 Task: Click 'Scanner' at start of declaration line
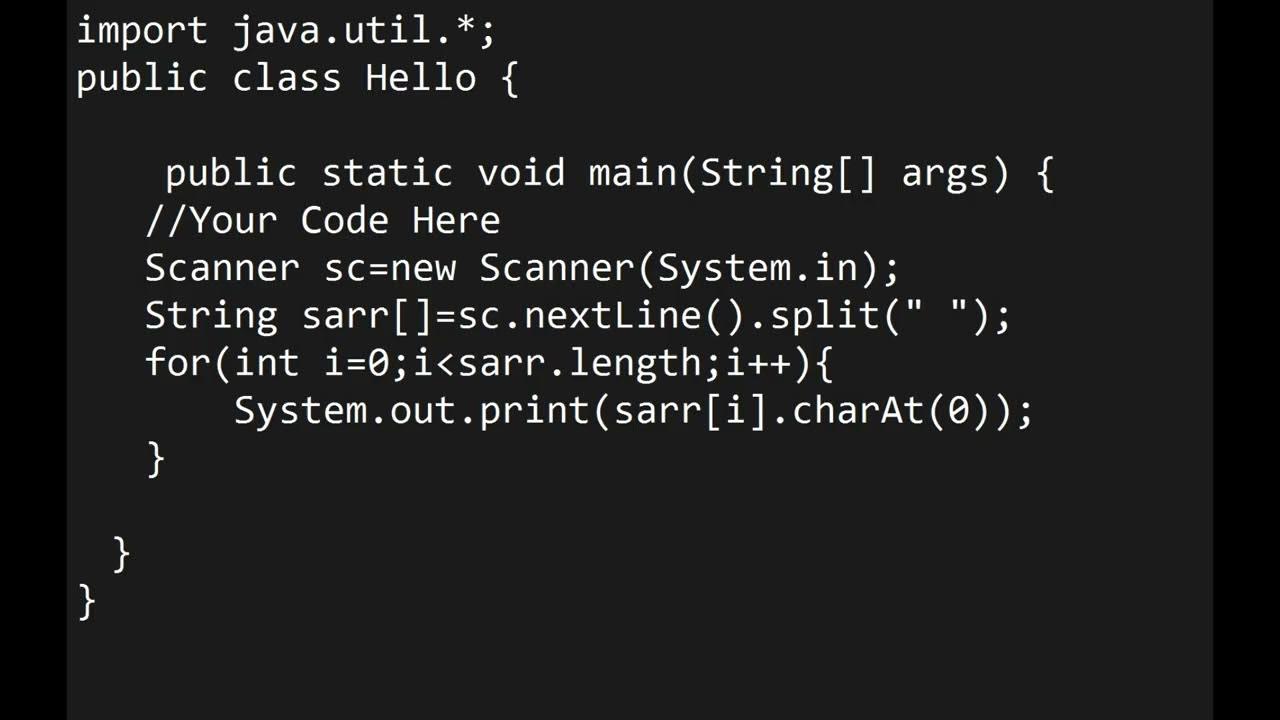click(222, 268)
